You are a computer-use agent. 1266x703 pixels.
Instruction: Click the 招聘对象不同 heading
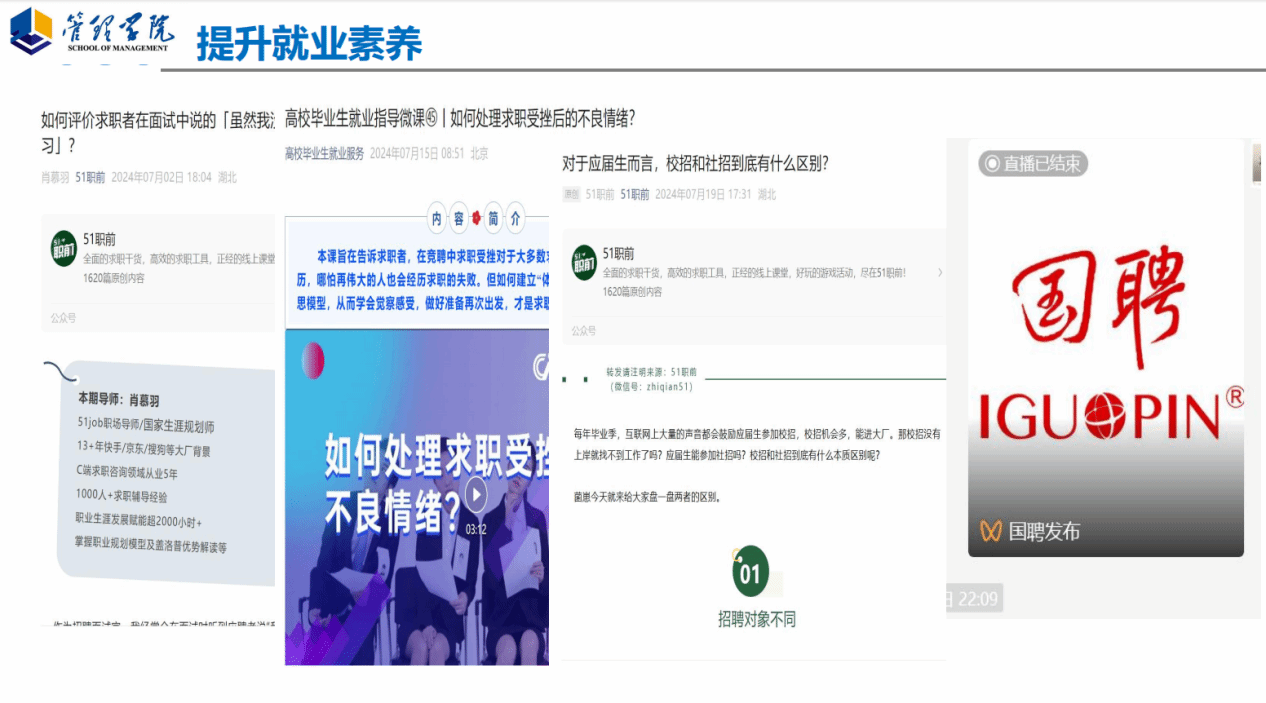[756, 620]
